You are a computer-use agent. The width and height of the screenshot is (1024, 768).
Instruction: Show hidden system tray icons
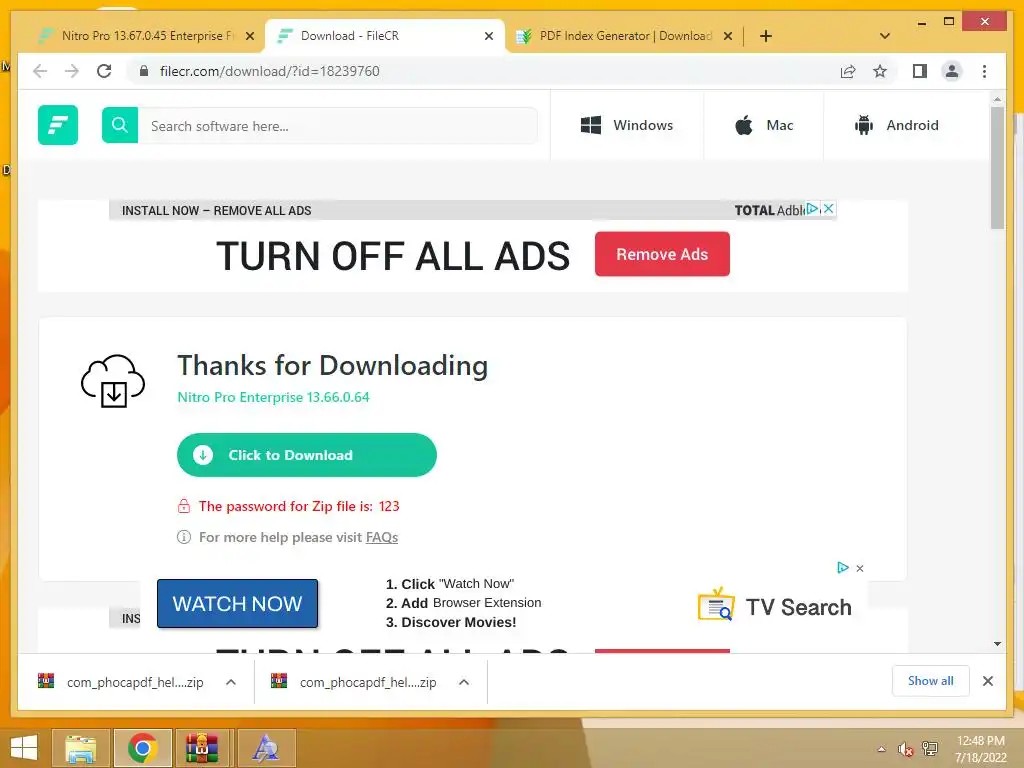coord(882,749)
